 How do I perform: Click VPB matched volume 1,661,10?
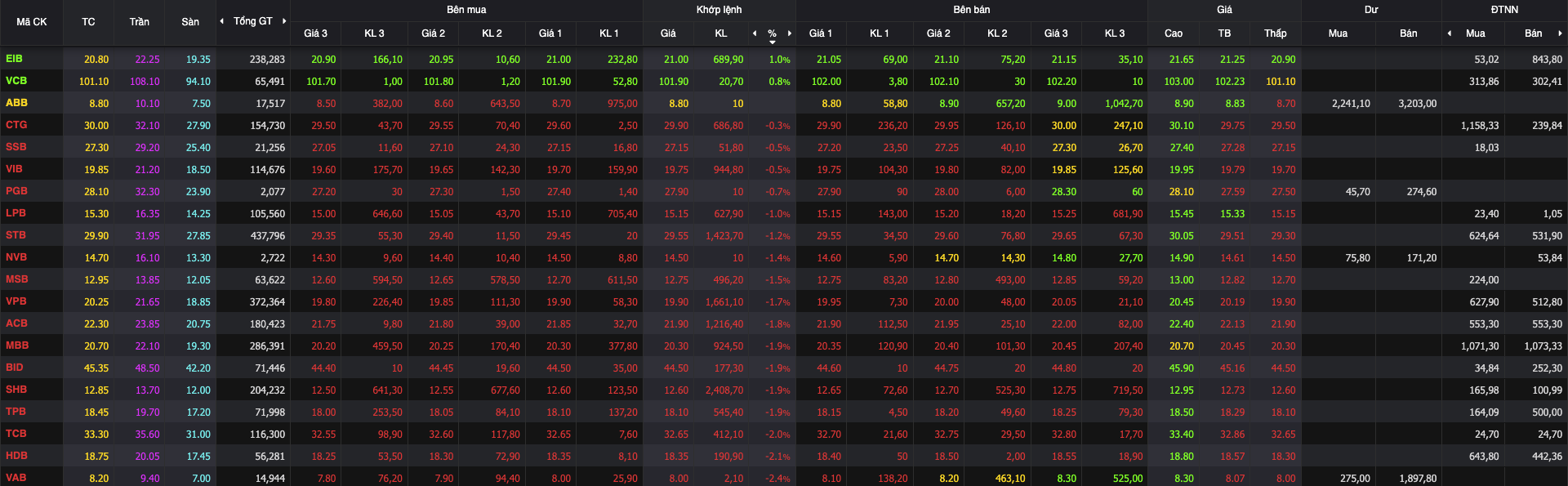point(724,302)
